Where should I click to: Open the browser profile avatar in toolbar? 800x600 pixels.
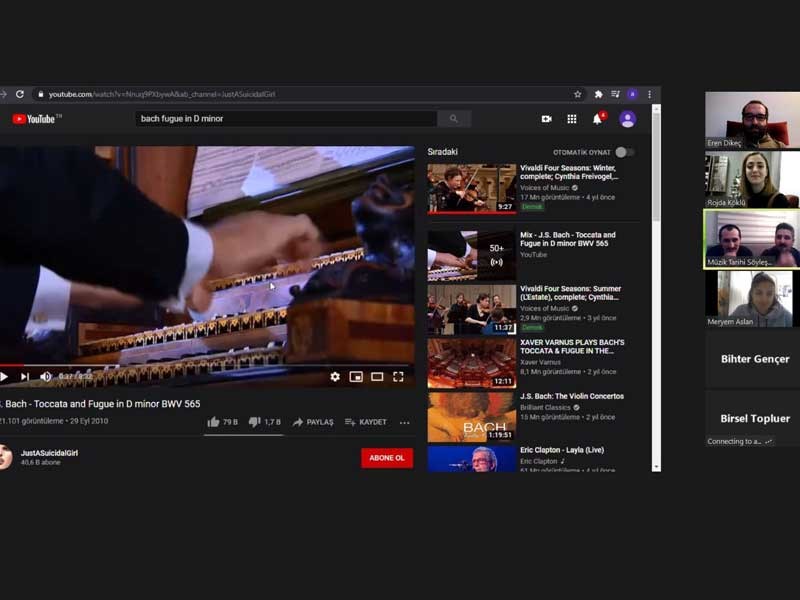click(x=633, y=94)
